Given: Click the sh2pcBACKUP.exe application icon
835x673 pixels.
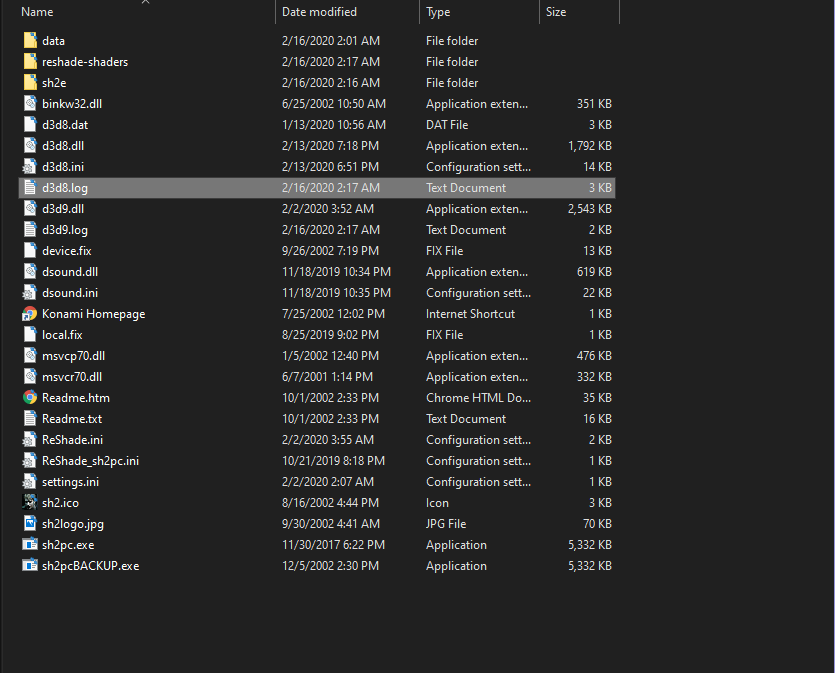Looking at the screenshot, I should tap(30, 565).
